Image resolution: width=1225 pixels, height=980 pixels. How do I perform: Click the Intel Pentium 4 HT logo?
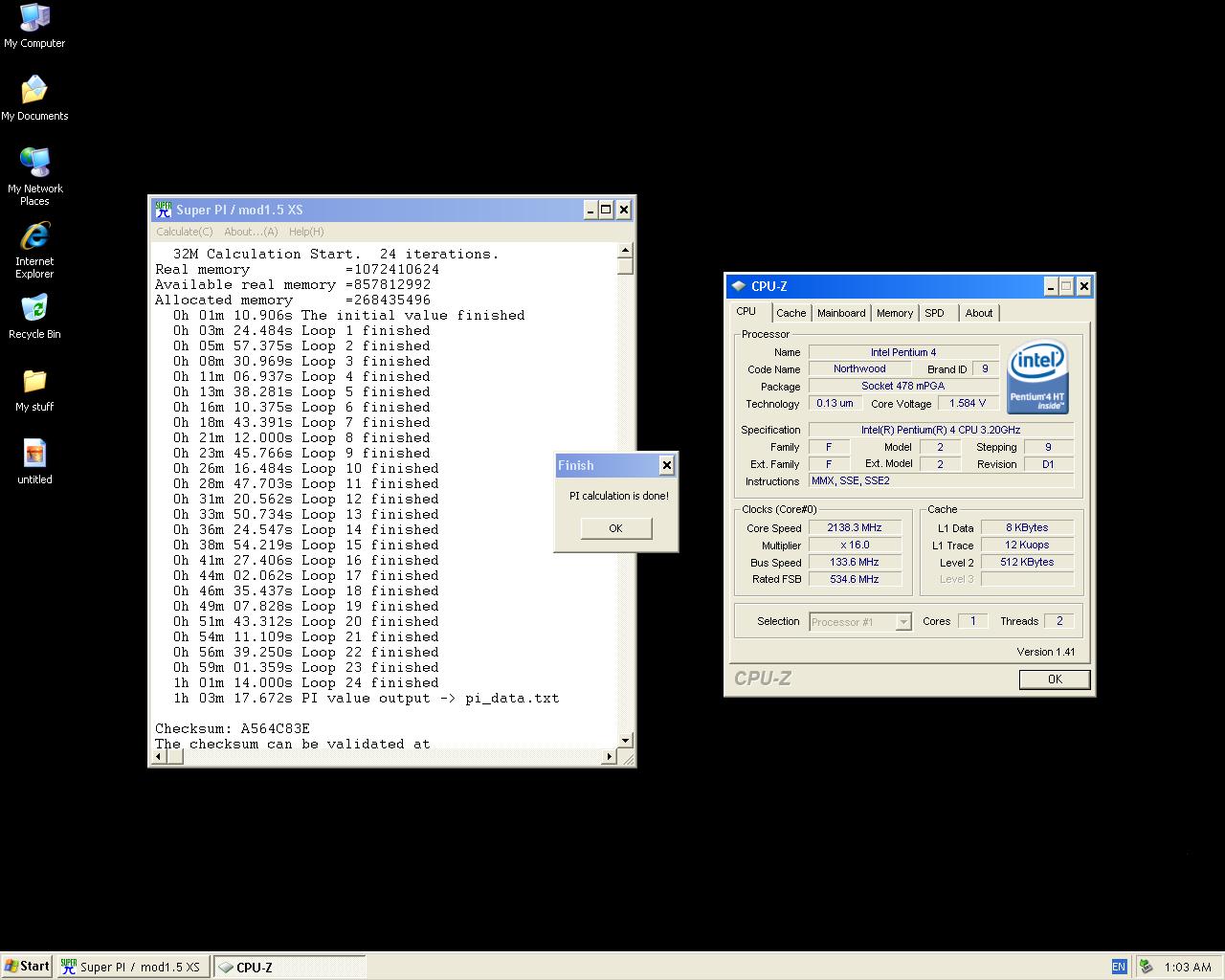coord(1038,378)
